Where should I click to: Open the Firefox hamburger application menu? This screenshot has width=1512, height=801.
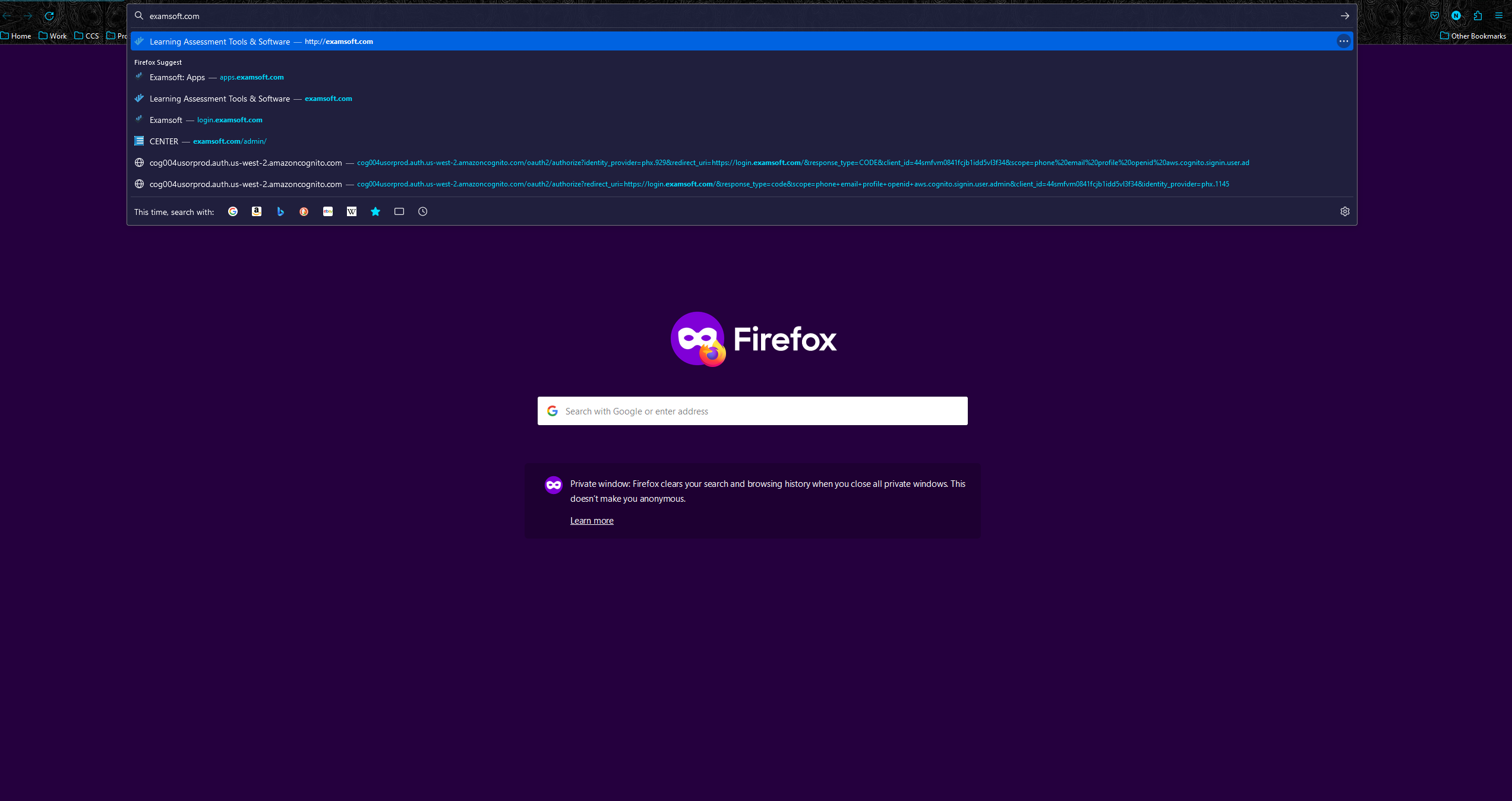1499,16
